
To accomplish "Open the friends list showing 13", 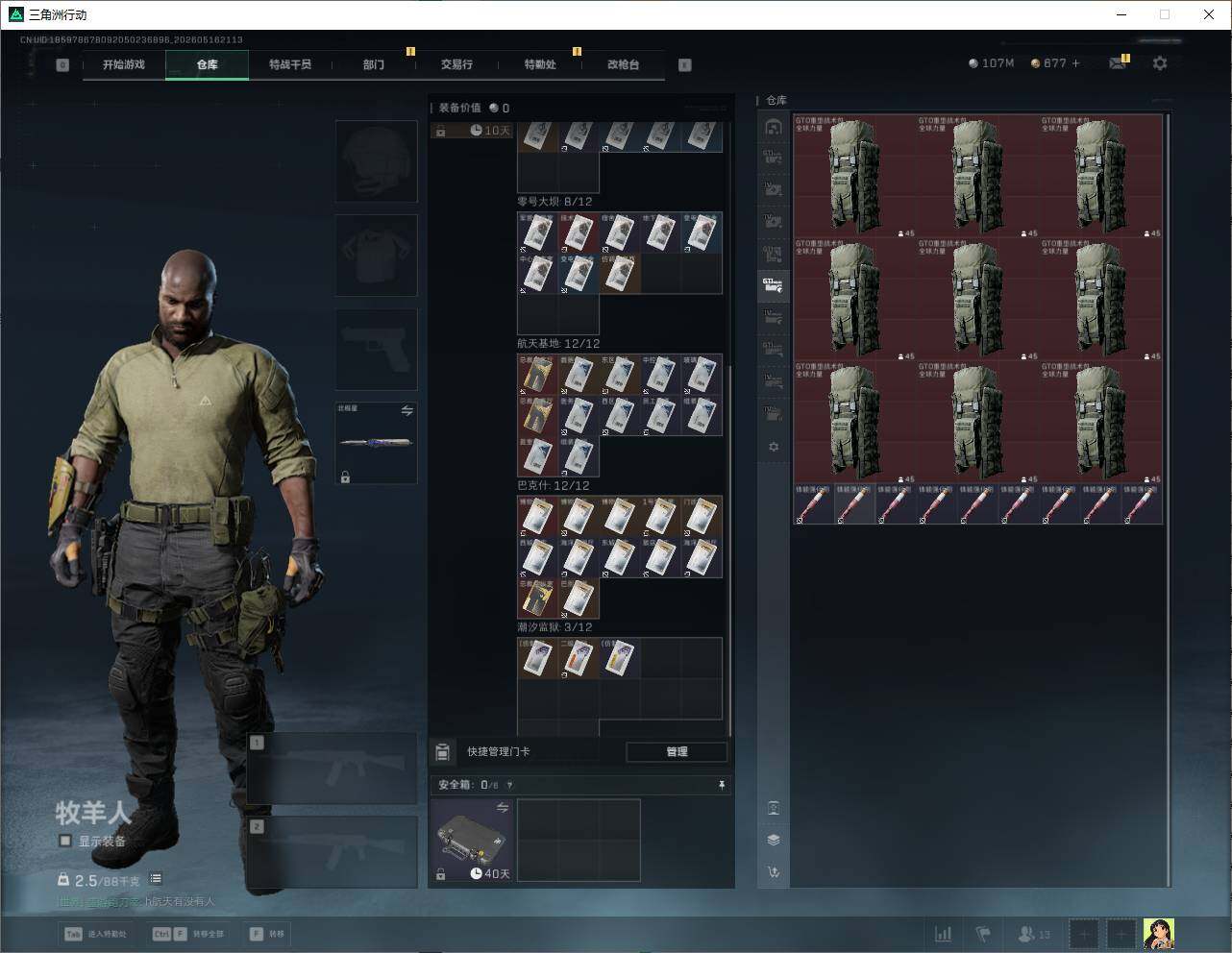I will (1034, 934).
